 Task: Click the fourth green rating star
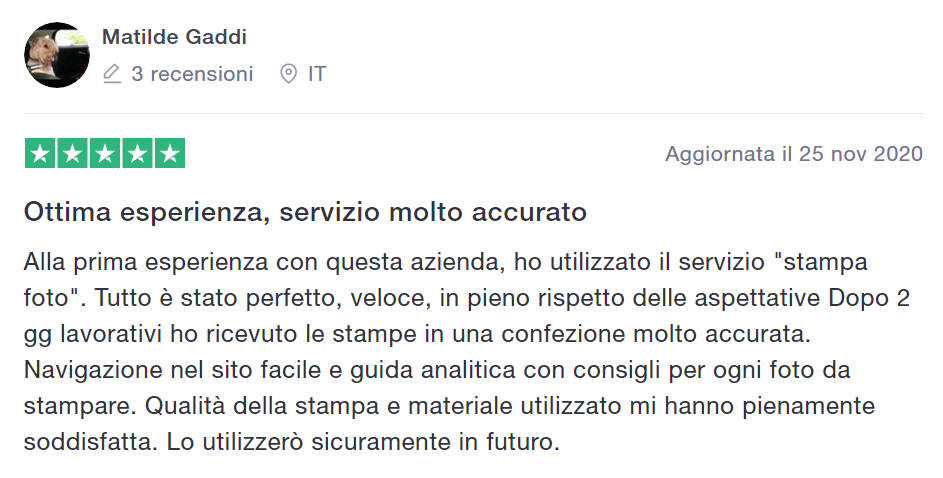[137, 153]
